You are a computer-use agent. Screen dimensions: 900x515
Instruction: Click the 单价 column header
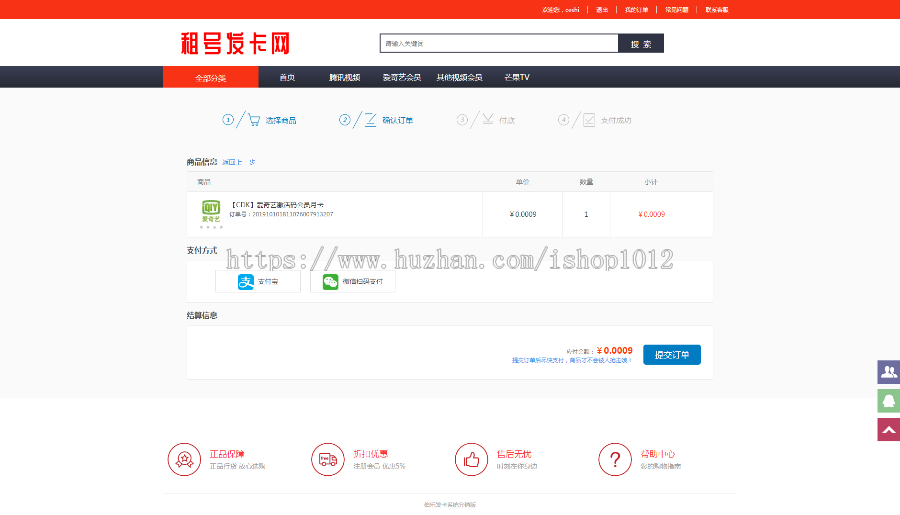[x=522, y=182]
